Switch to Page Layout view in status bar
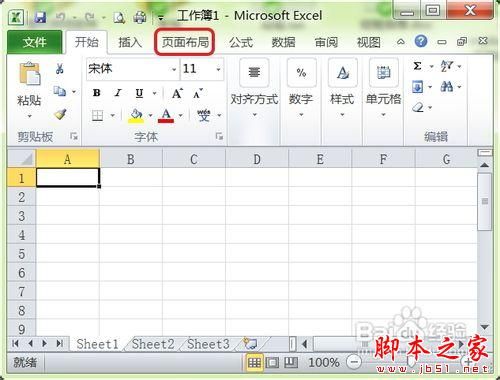 click(272, 363)
